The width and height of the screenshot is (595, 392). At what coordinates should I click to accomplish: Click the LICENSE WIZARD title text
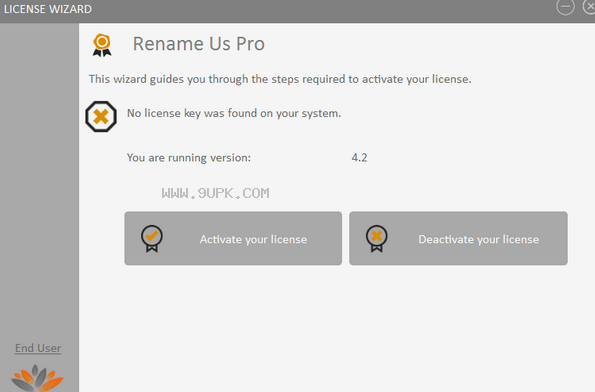pyautogui.click(x=48, y=9)
